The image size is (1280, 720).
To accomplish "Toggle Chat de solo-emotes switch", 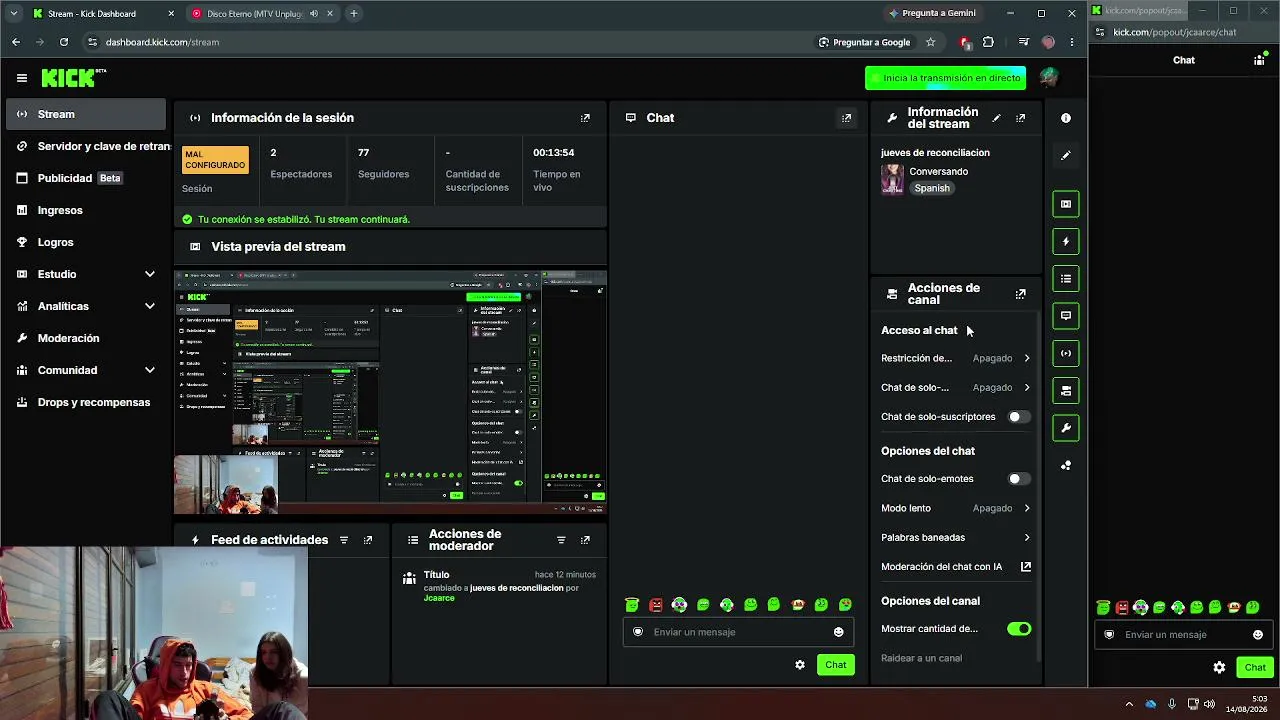I will coord(1018,479).
